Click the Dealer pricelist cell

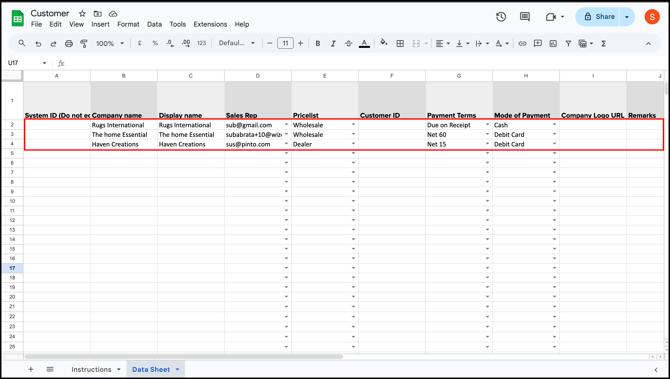325,144
